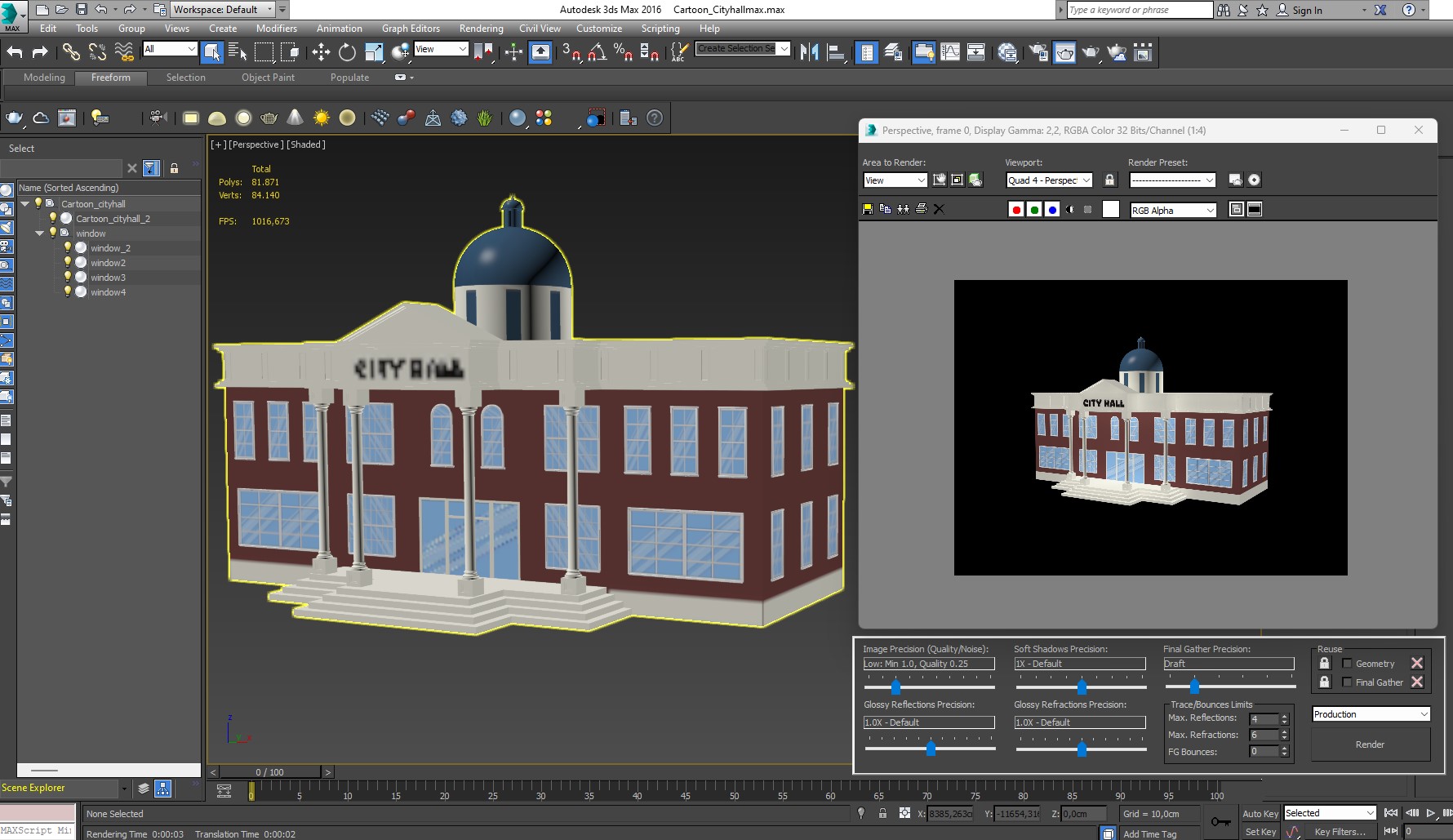1453x840 pixels.
Task: Enable the Final Gather reuse checkbox
Action: pyautogui.click(x=1347, y=682)
